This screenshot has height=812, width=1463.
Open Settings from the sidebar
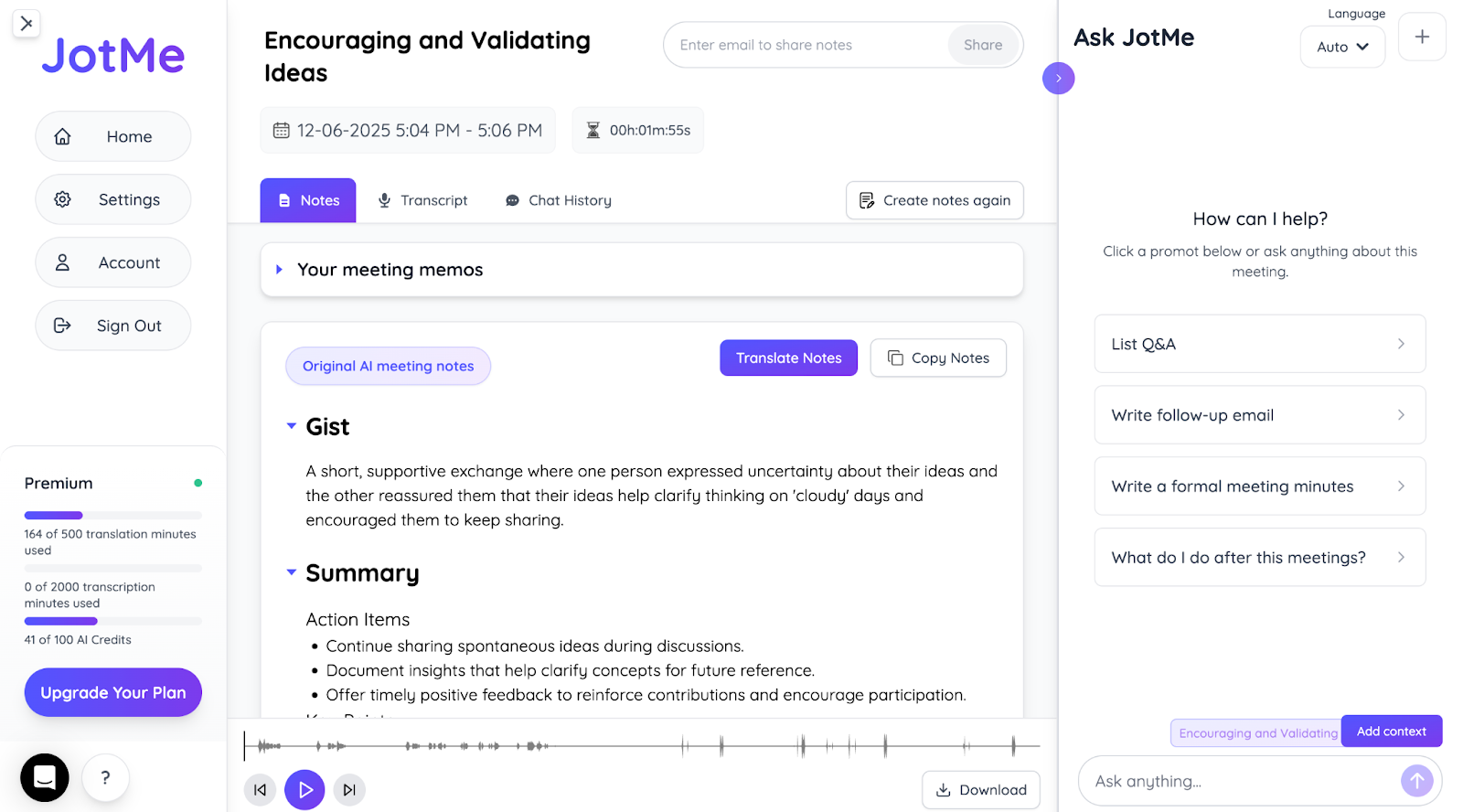112,199
